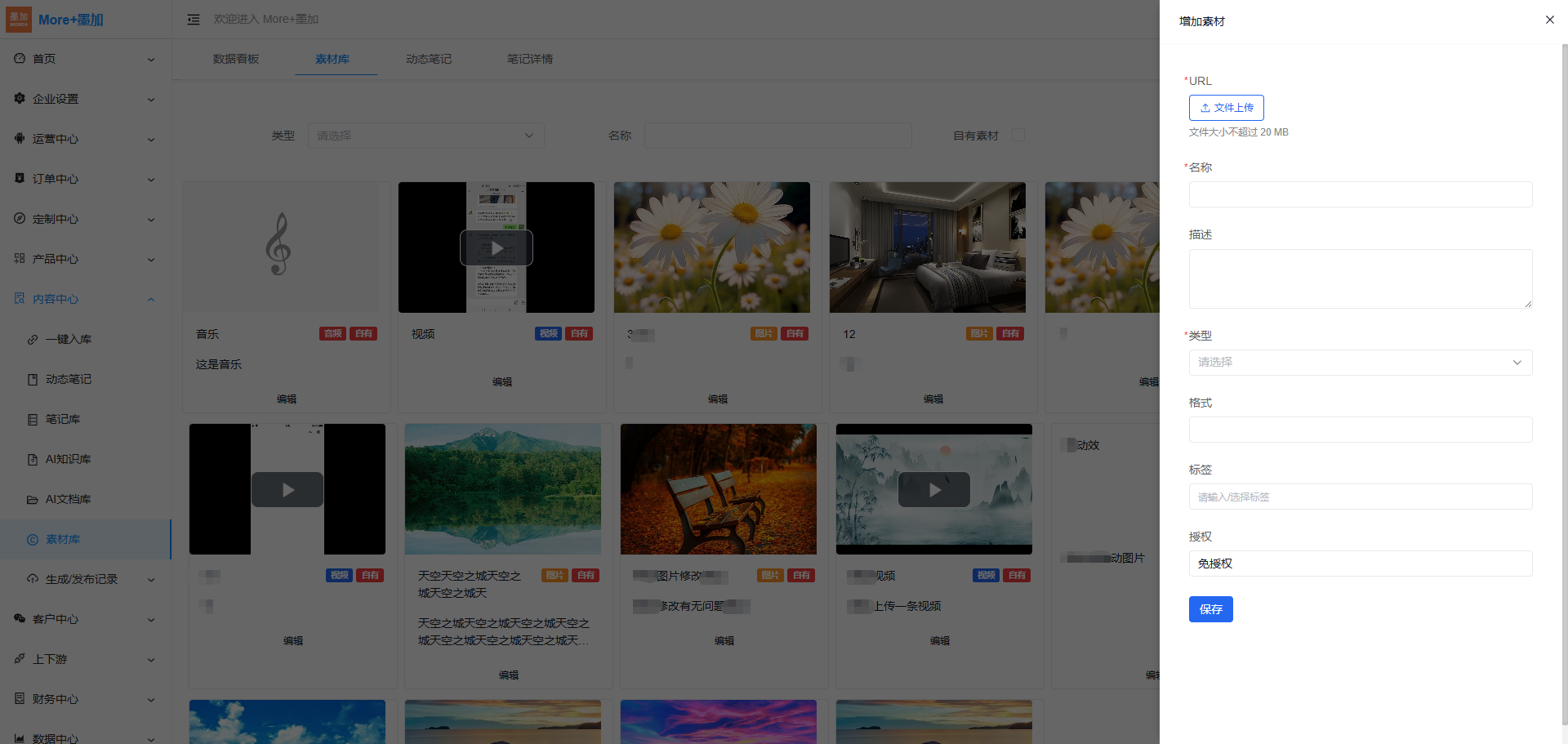
Task: Click the sidebar collapse hamburger icon
Action: [194, 20]
